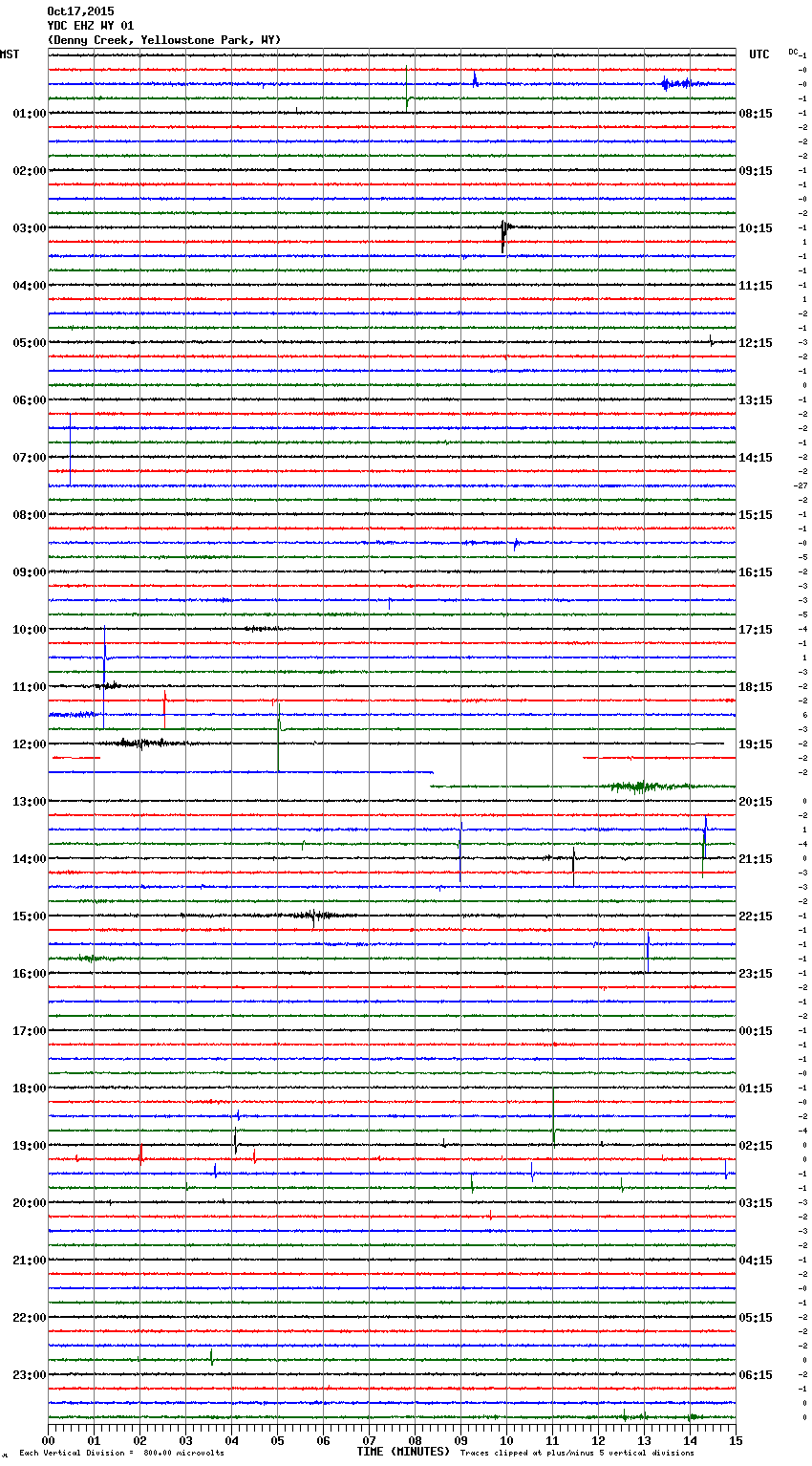Click minute tick label '10' on bottom axis
This screenshot has height=1466, width=812.
click(506, 1440)
